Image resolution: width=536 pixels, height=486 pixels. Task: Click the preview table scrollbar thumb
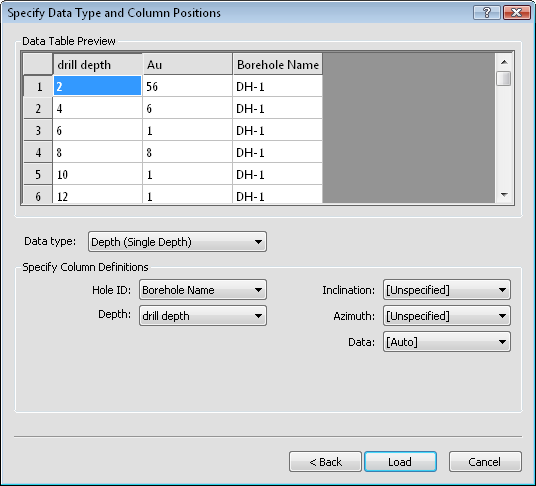[x=504, y=78]
